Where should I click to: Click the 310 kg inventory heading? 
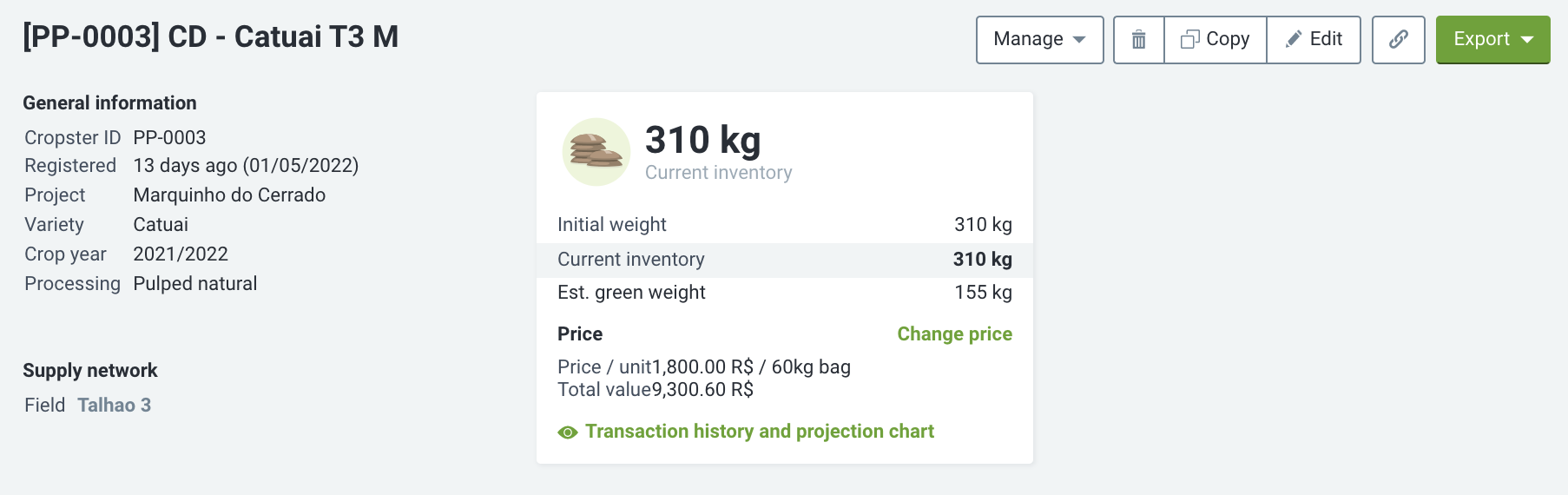pyautogui.click(x=702, y=141)
